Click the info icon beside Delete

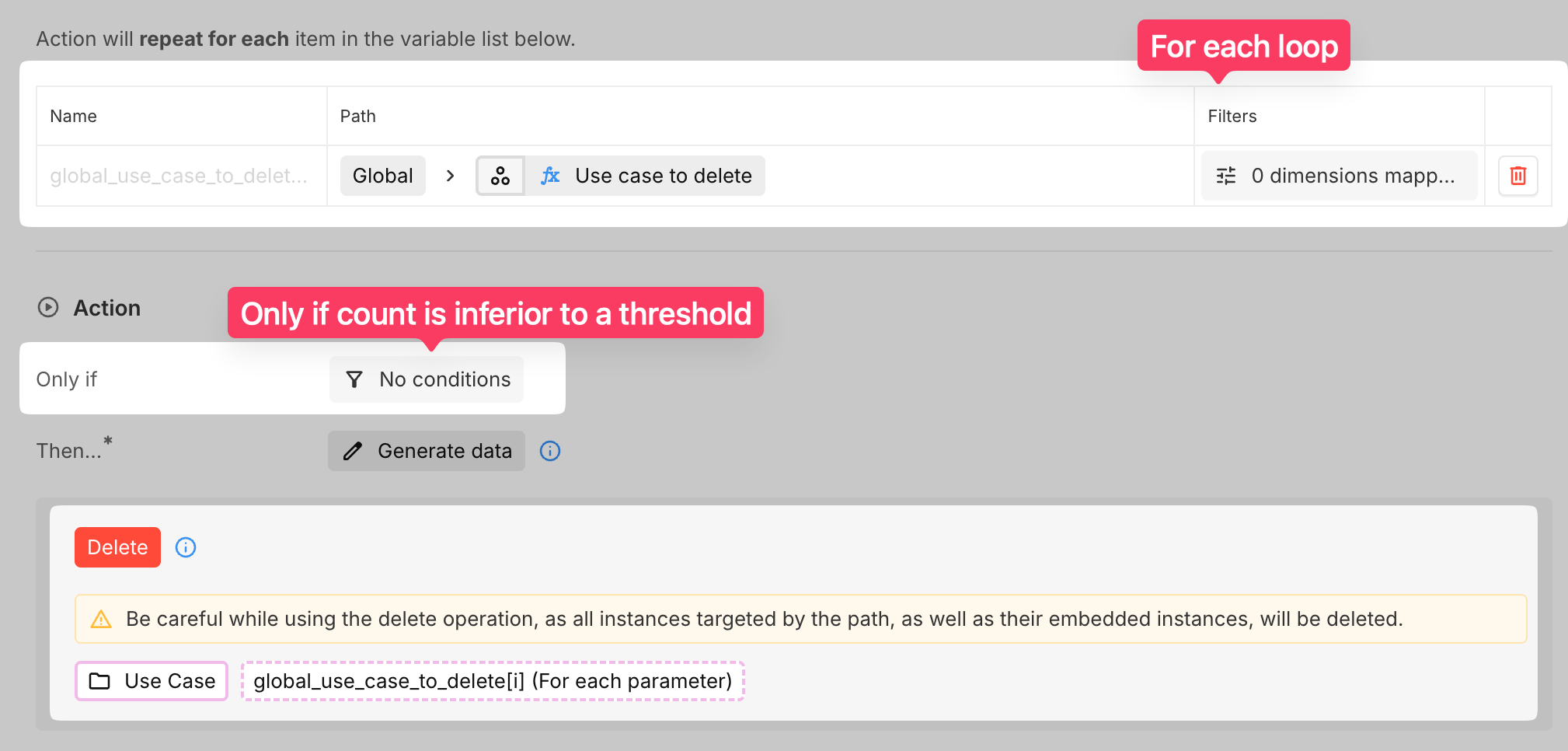click(x=186, y=547)
